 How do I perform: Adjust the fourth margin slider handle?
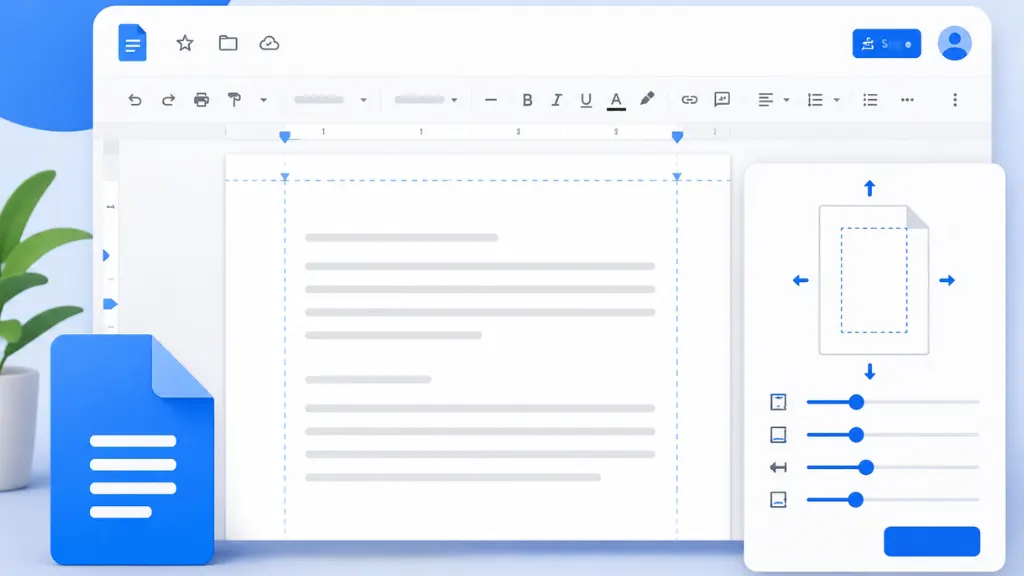[856, 500]
